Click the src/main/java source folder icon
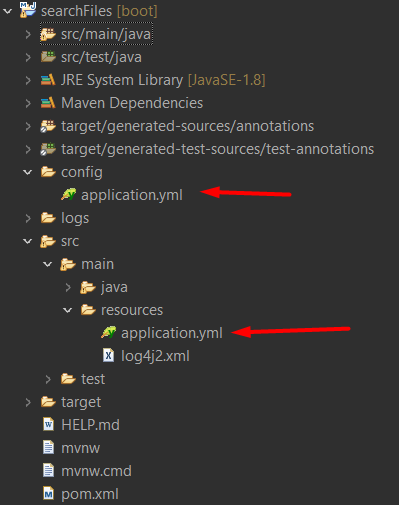The height and width of the screenshot is (505, 399). tap(48, 34)
